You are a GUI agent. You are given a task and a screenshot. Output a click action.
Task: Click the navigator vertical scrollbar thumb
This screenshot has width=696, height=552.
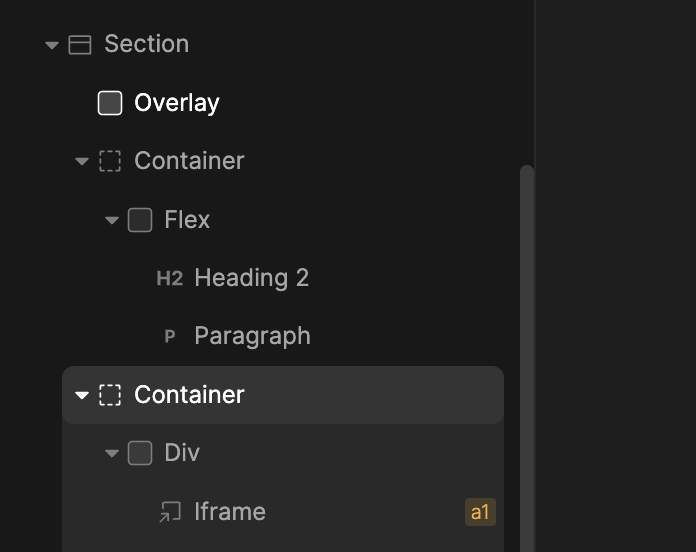click(x=527, y=359)
